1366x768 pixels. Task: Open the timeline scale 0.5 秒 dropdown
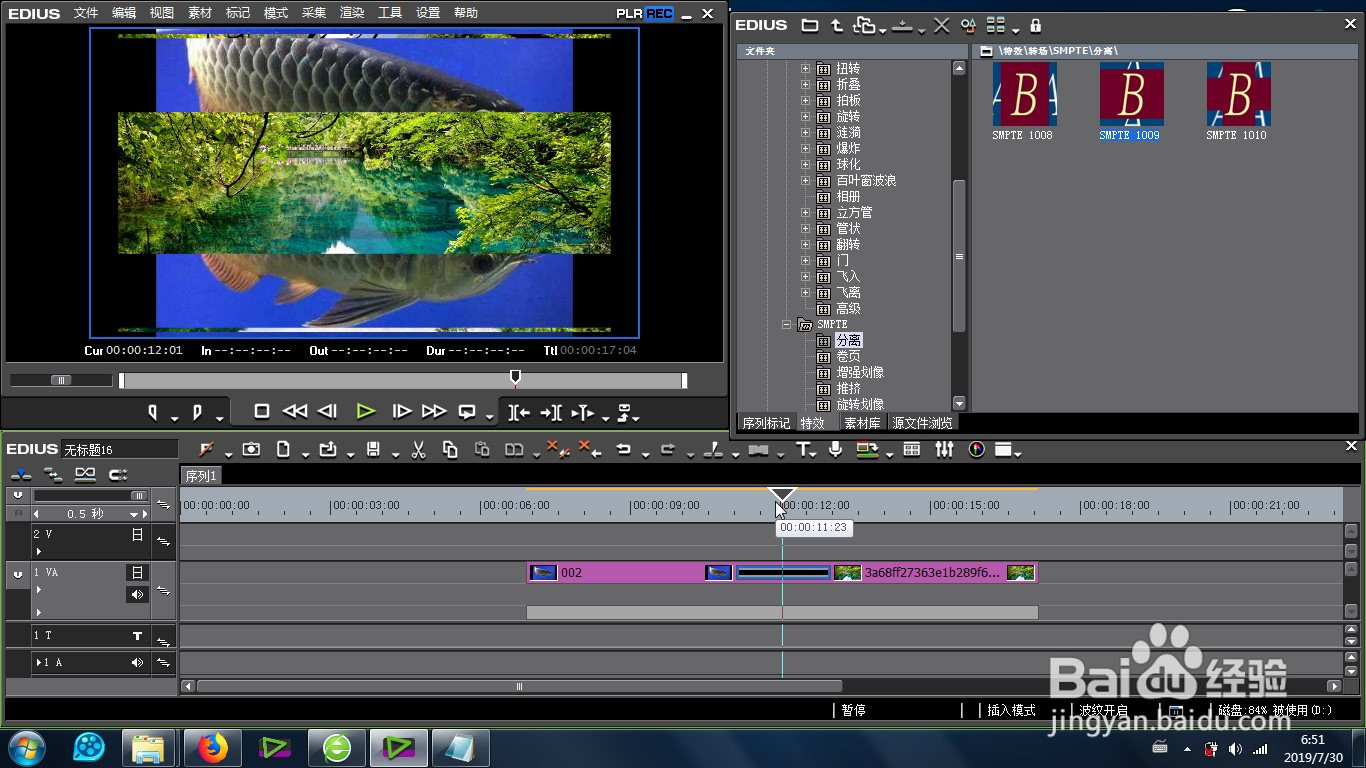(x=133, y=514)
